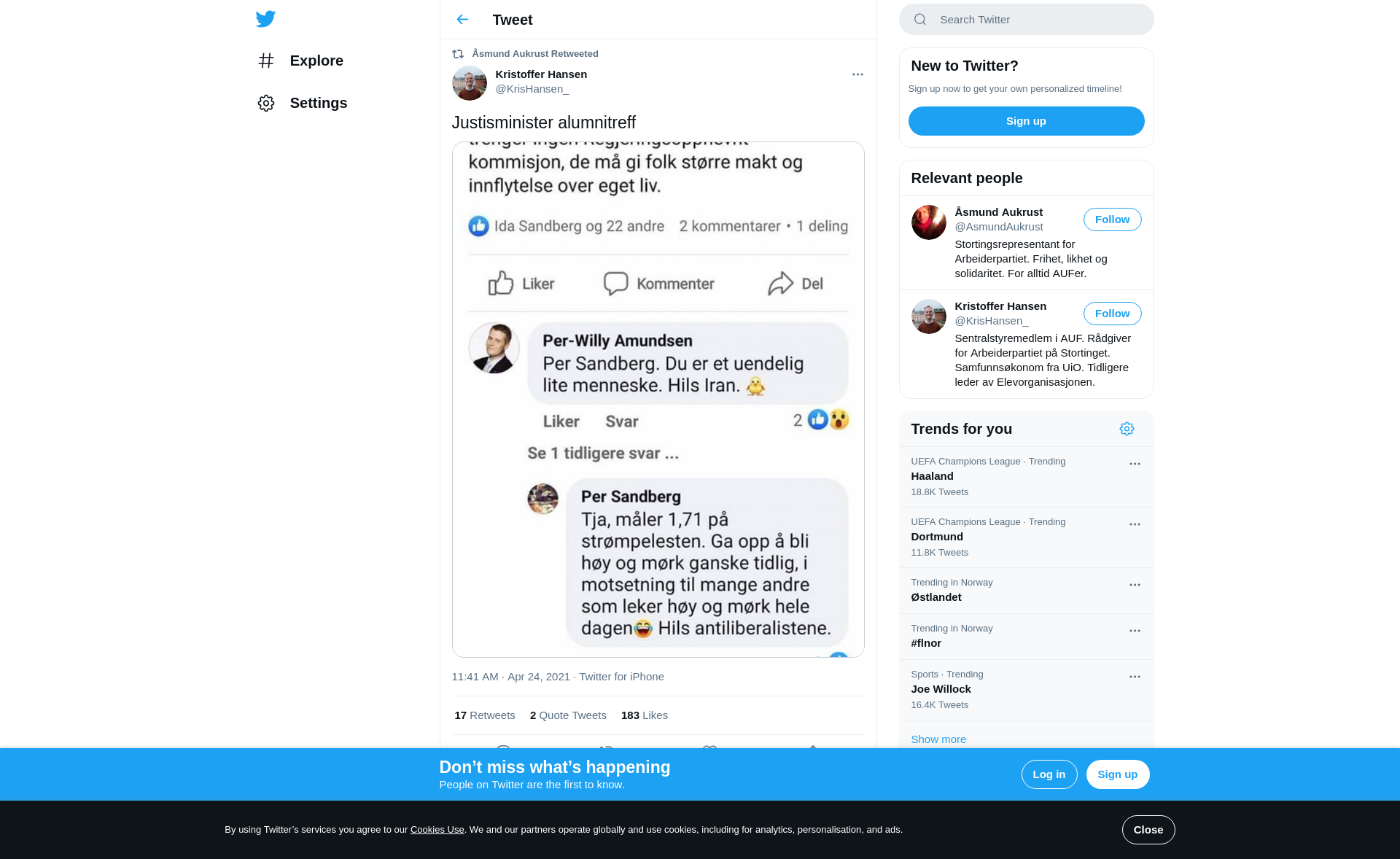Click the Twitter bird logo
This screenshot has width=1400, height=859.
point(265,19)
